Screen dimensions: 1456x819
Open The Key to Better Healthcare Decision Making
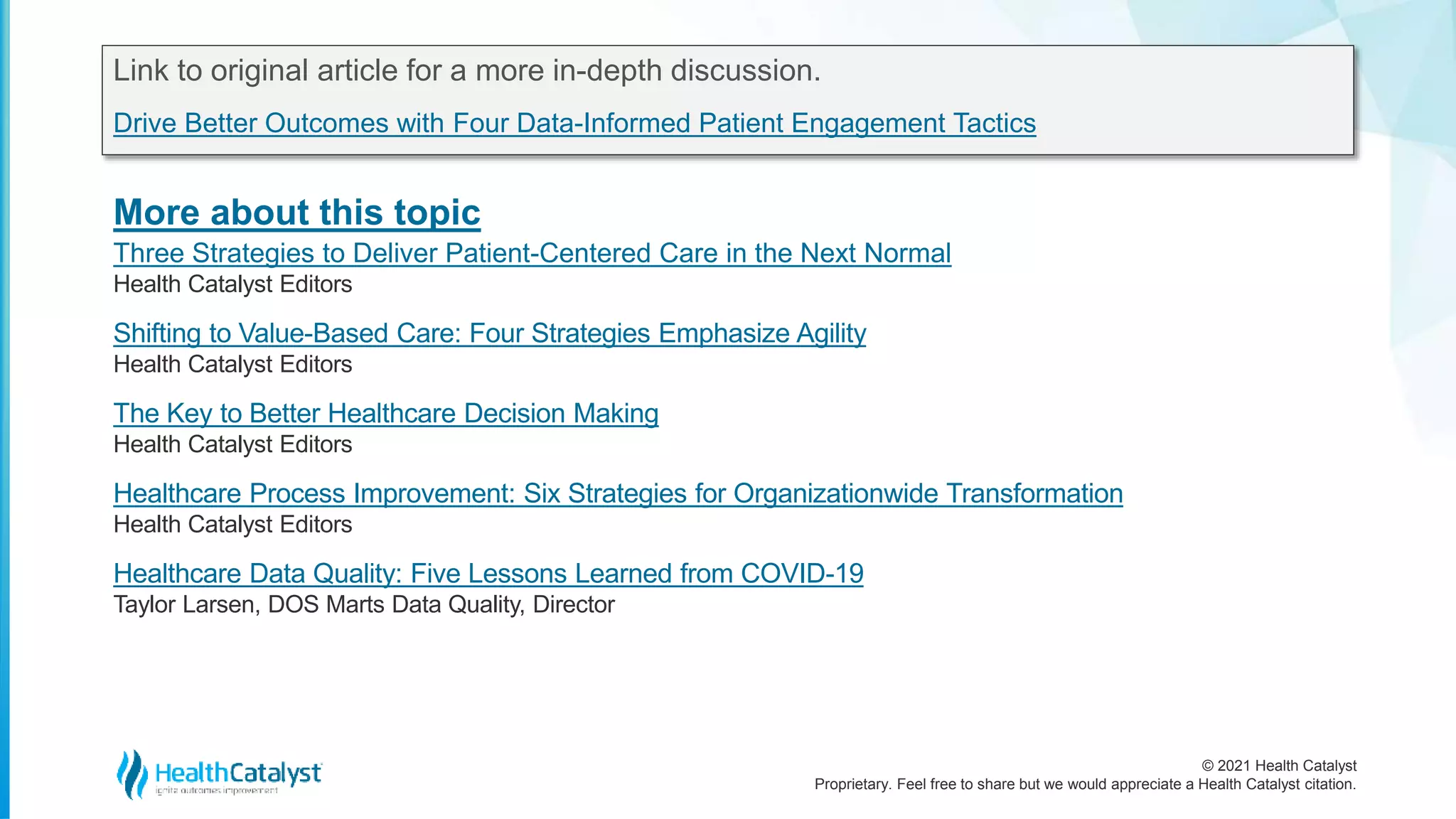pos(386,414)
